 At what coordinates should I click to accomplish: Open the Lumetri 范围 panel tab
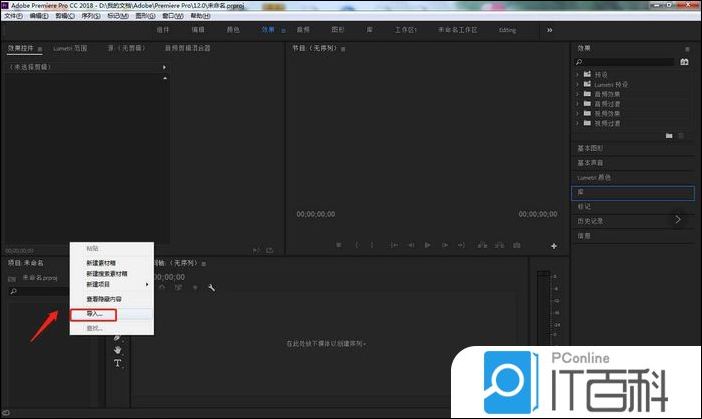pyautogui.click(x=69, y=48)
